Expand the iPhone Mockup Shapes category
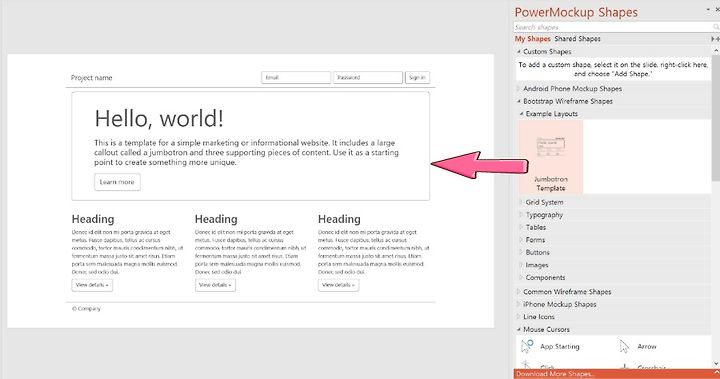The height and width of the screenshot is (379, 720). click(x=519, y=304)
